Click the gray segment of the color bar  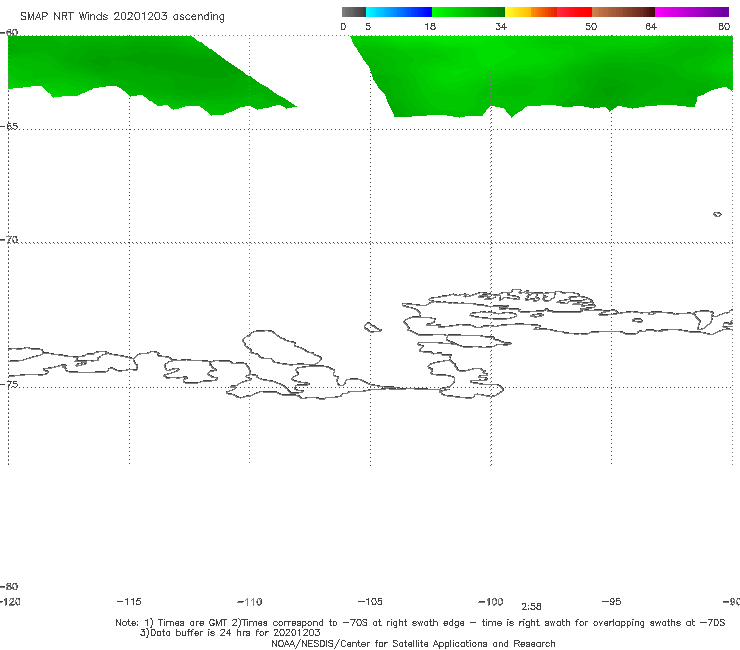(x=353, y=12)
